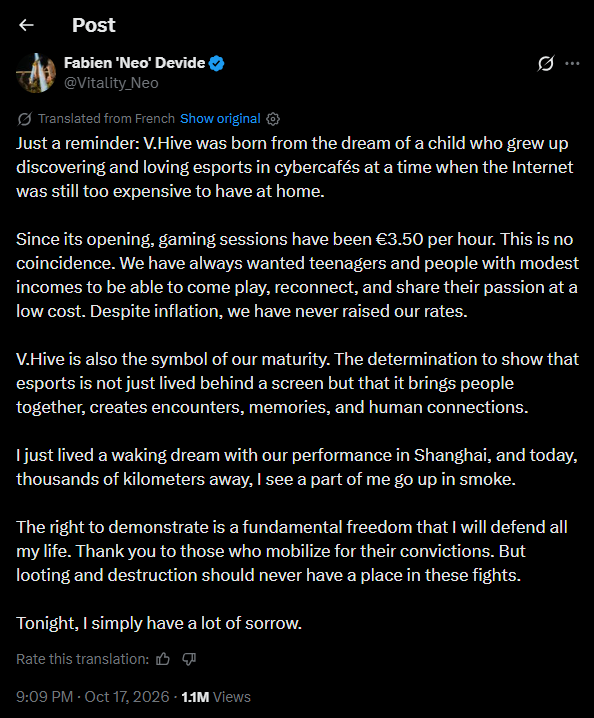Click 'Tonight, I simply have' sentence

[159, 623]
